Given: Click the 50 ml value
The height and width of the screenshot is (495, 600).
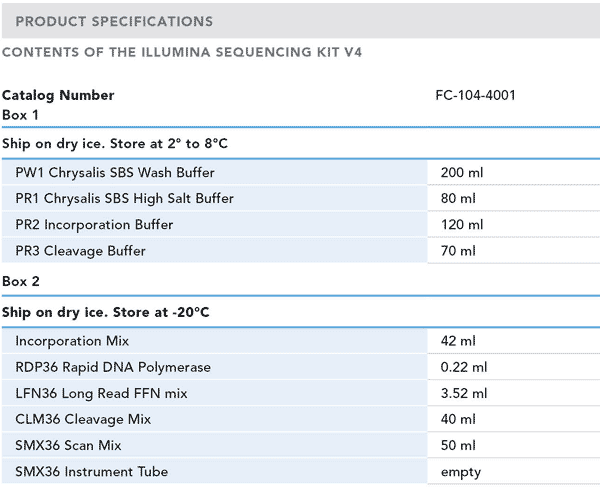Looking at the screenshot, I should [x=458, y=445].
